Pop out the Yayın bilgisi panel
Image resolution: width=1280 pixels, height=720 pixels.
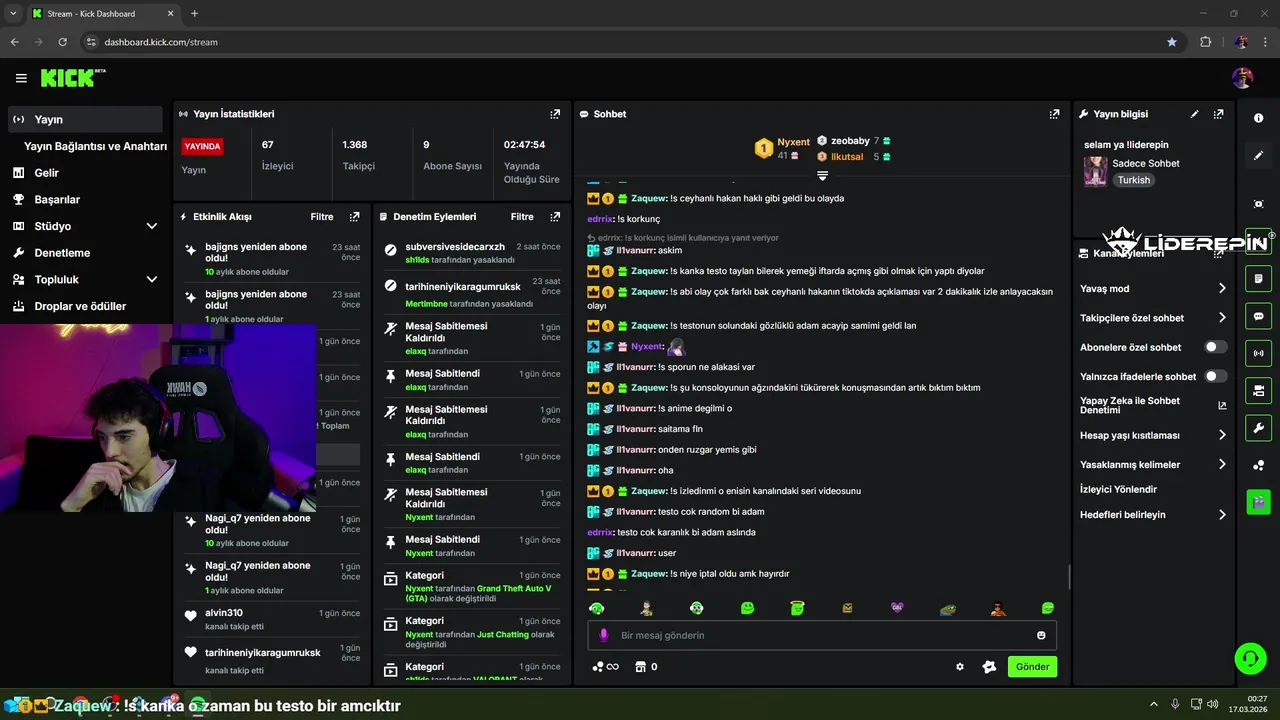tap(1218, 114)
